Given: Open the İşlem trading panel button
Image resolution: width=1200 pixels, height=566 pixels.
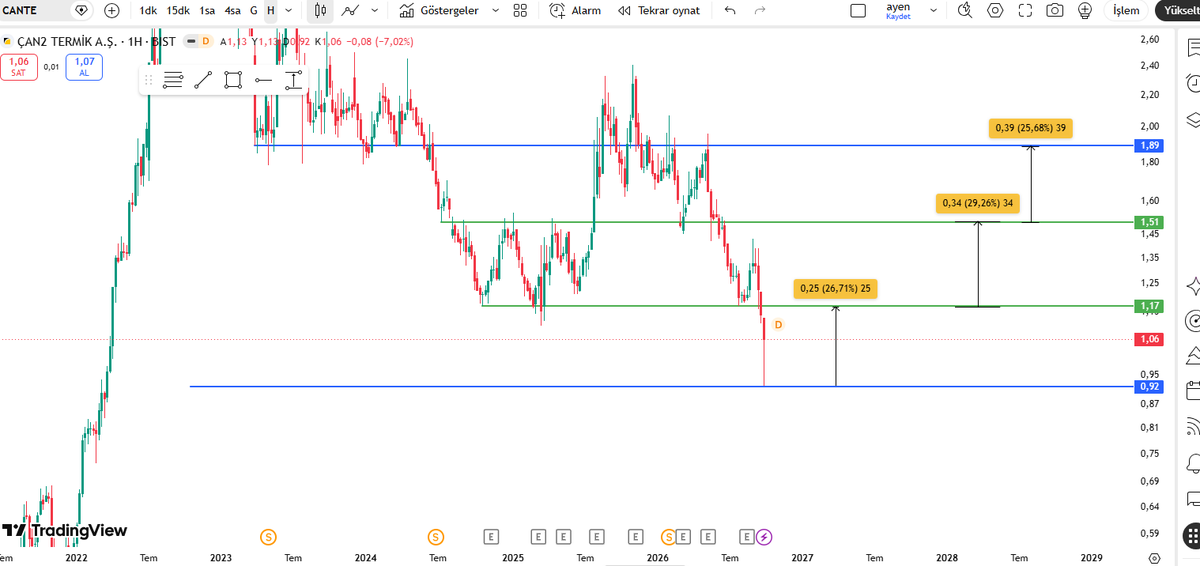Looking at the screenshot, I should coord(1126,10).
